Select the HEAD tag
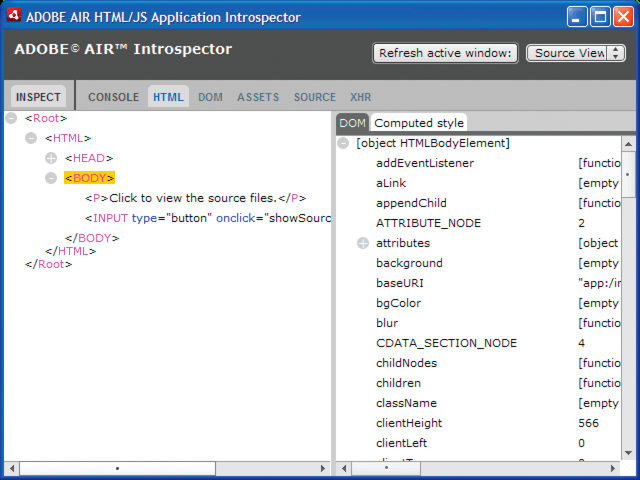This screenshot has height=480, width=640. pos(89,158)
